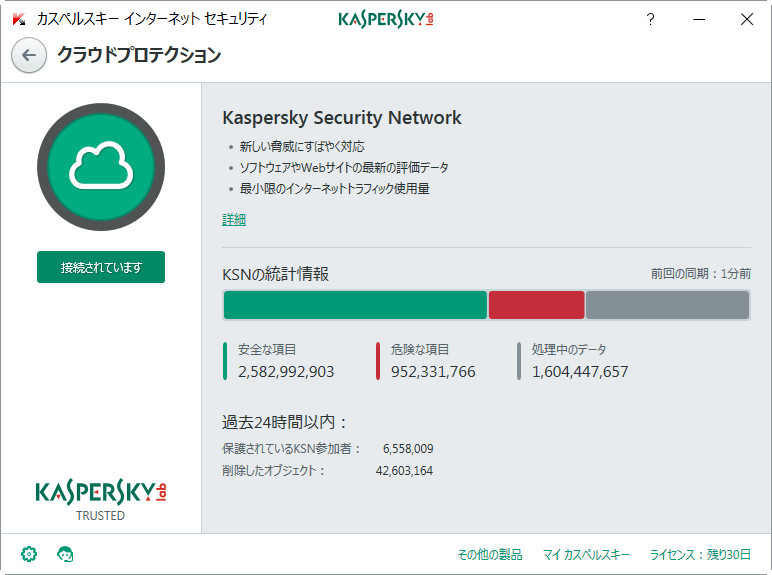Click the back arrow button

click(x=29, y=55)
